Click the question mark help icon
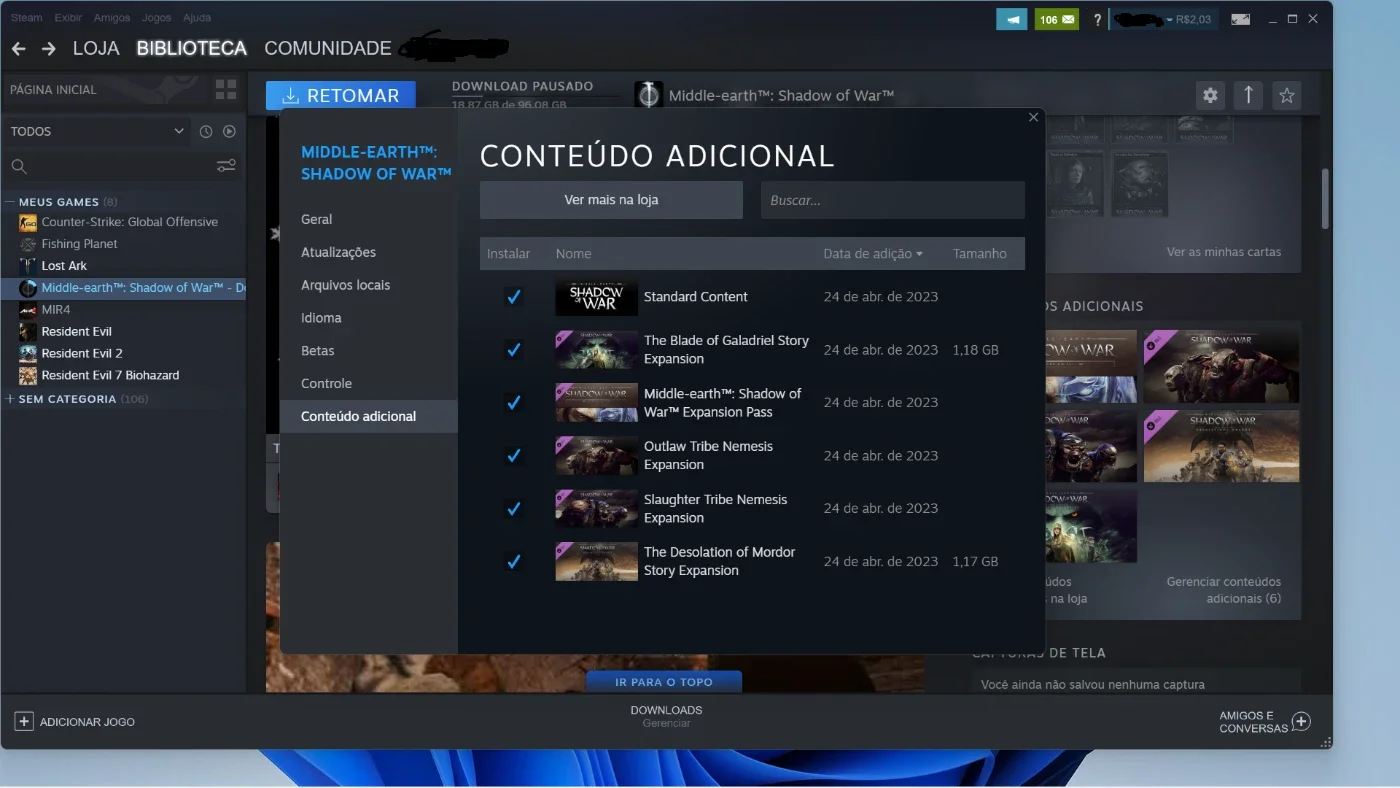Viewport: 1400px width, 788px height. tap(1097, 19)
